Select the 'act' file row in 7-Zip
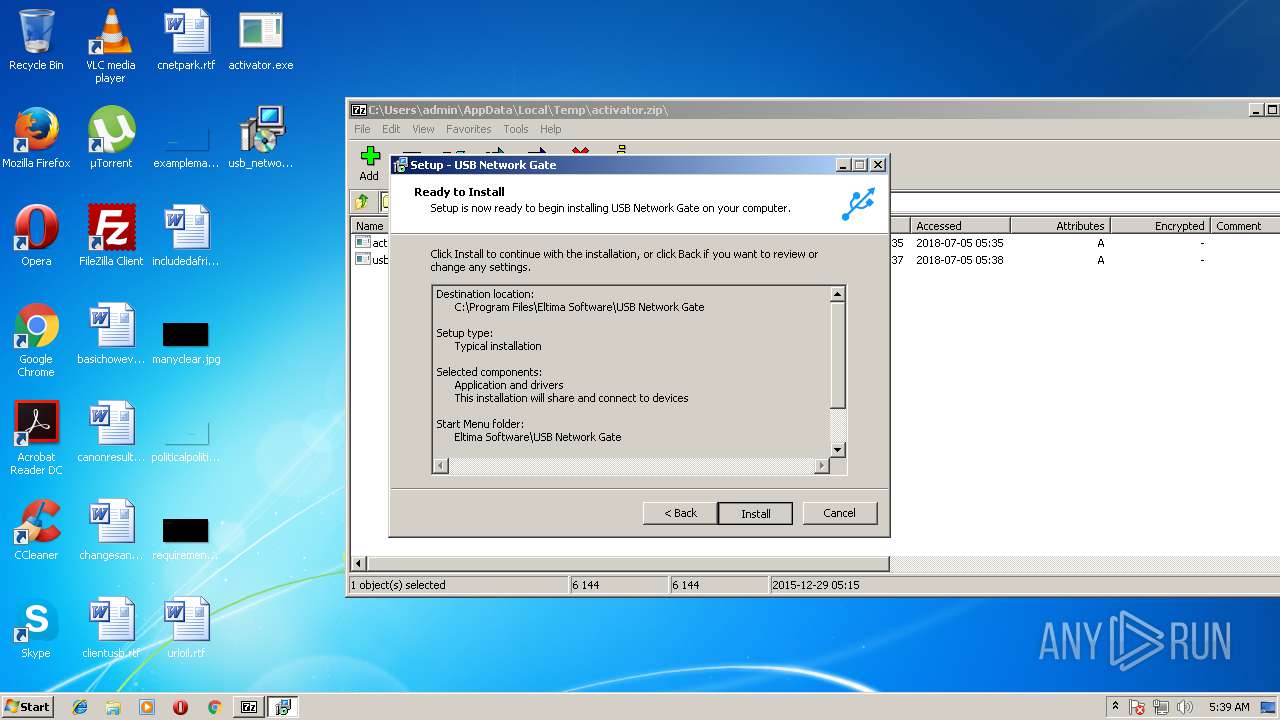This screenshot has height=720, width=1280. coord(371,243)
